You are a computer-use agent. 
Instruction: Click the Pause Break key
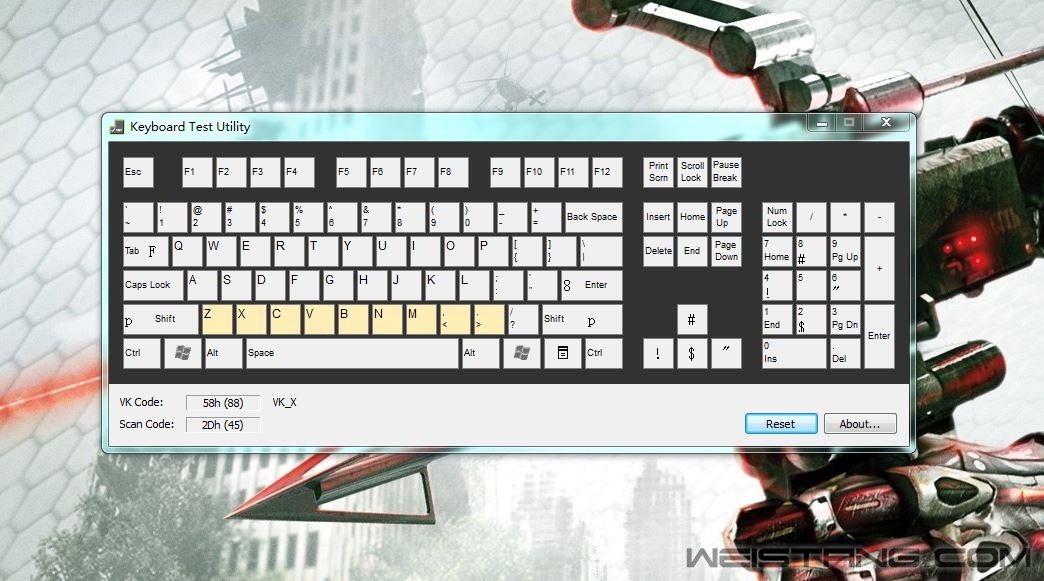[x=726, y=172]
